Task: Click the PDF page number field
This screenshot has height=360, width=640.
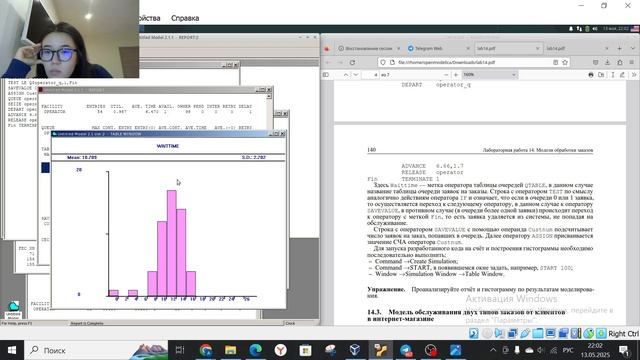Action: pos(371,75)
